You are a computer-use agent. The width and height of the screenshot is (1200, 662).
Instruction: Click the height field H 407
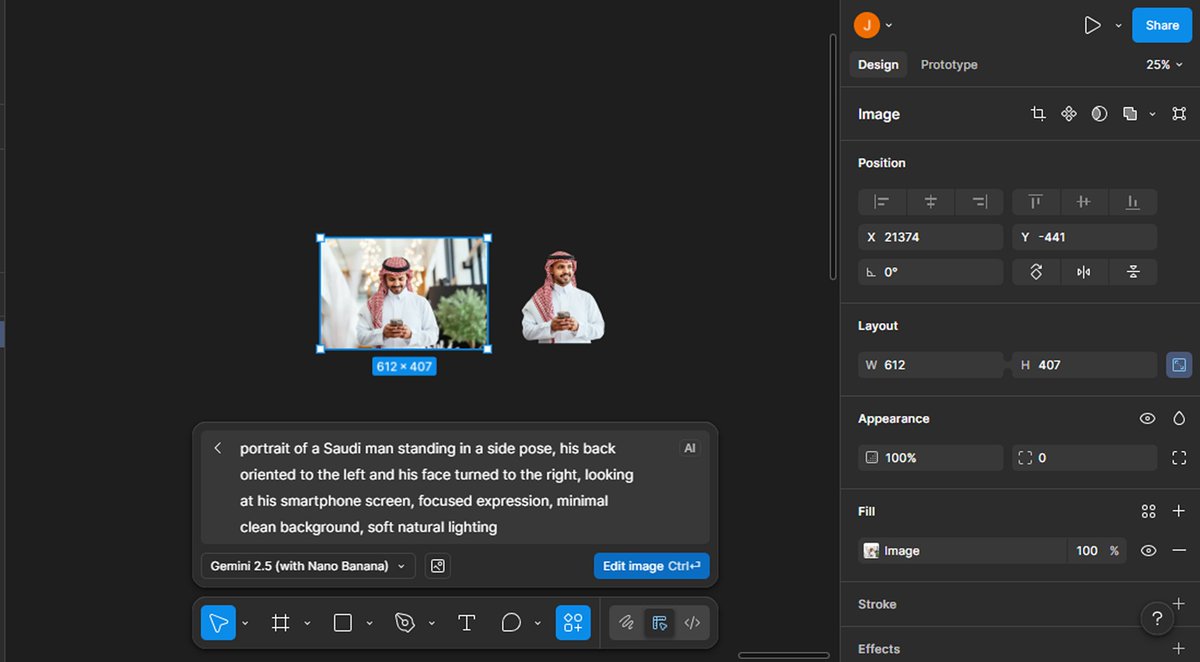1085,365
